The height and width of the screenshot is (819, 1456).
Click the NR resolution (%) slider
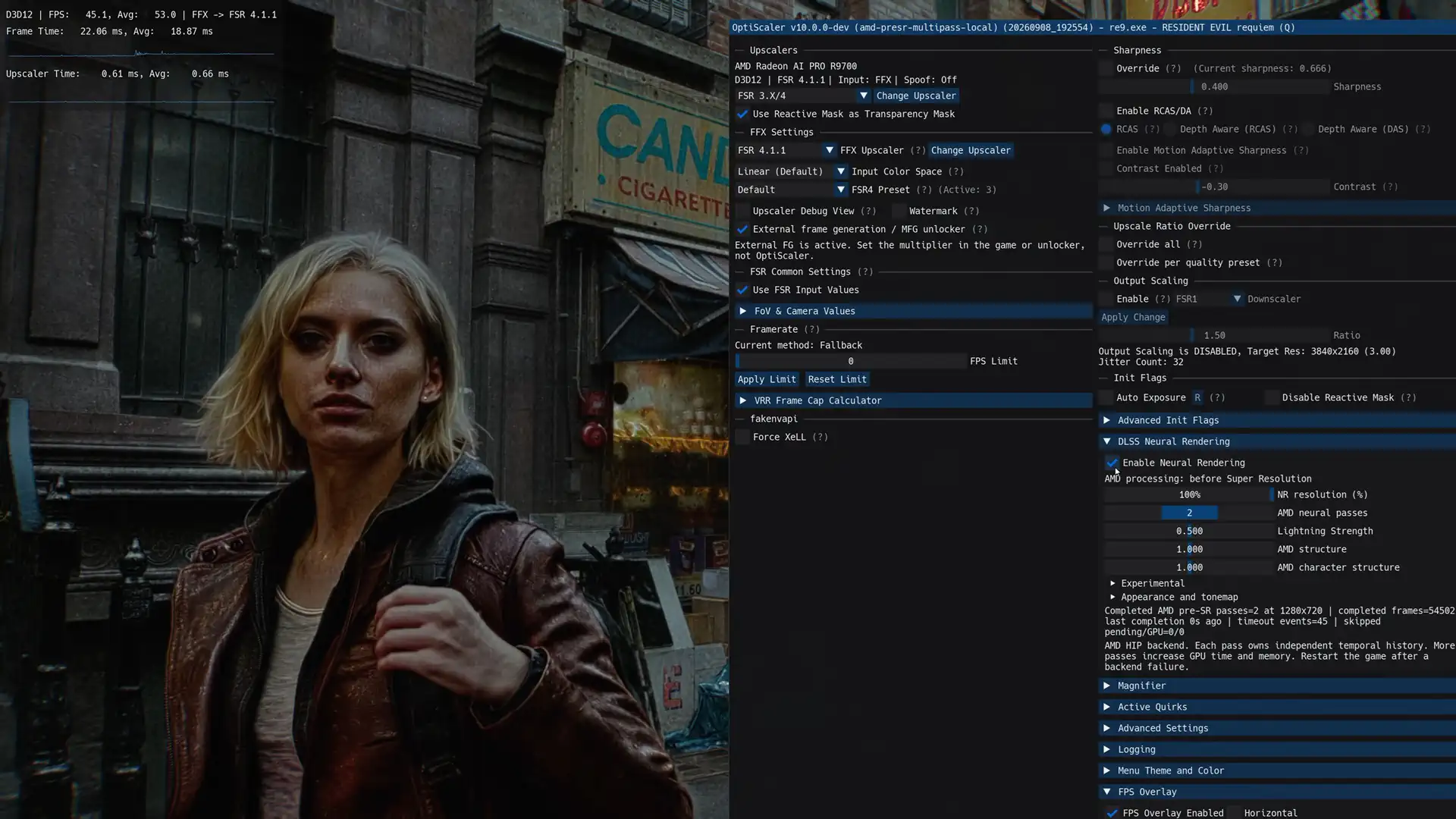[x=1189, y=494]
